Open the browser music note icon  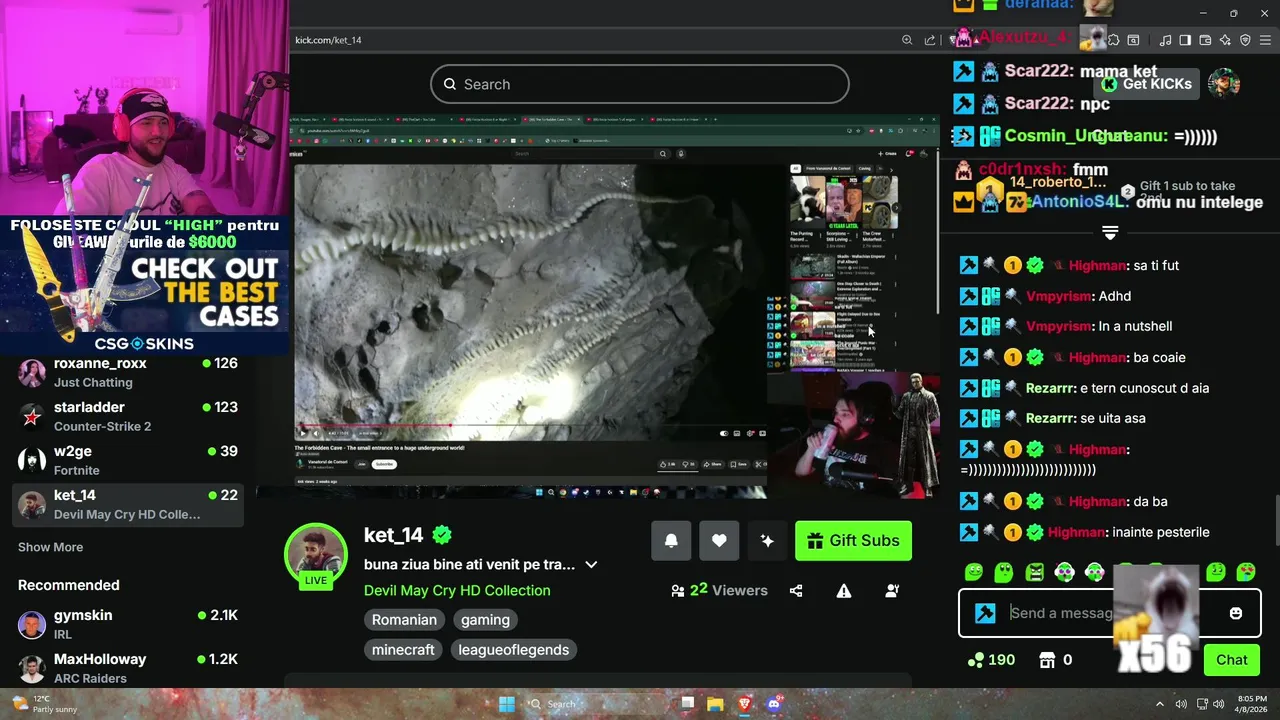[x=1165, y=40]
